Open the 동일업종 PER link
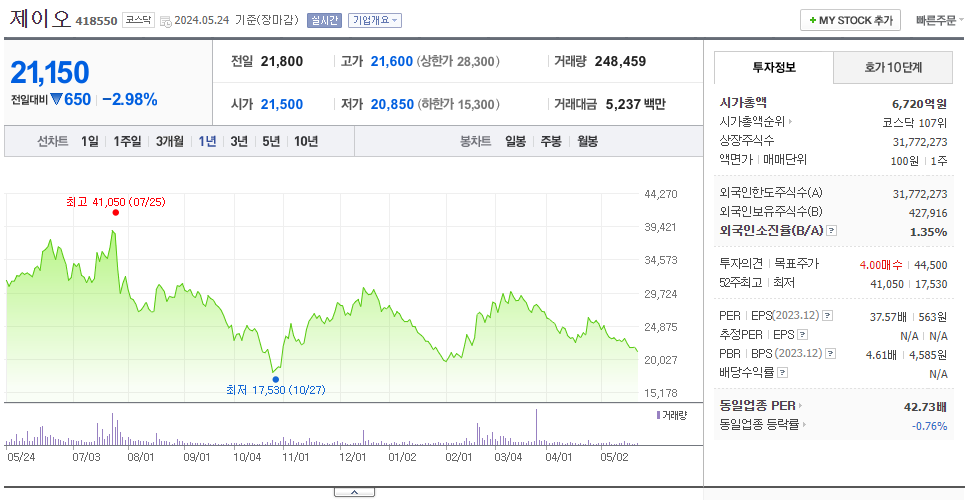Image resolution: width=968 pixels, height=500 pixels. tap(761, 406)
